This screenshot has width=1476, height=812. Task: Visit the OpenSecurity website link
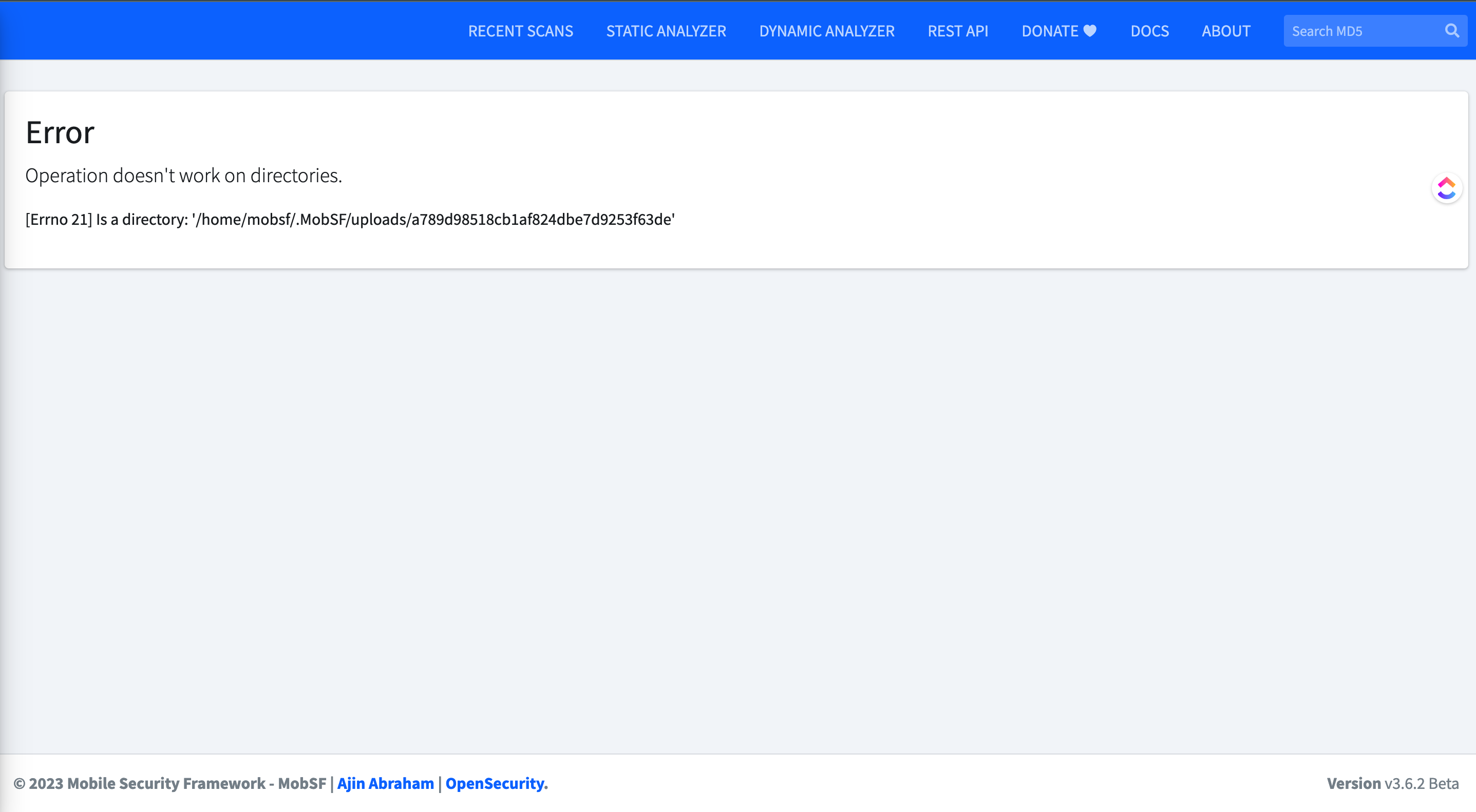coord(496,783)
